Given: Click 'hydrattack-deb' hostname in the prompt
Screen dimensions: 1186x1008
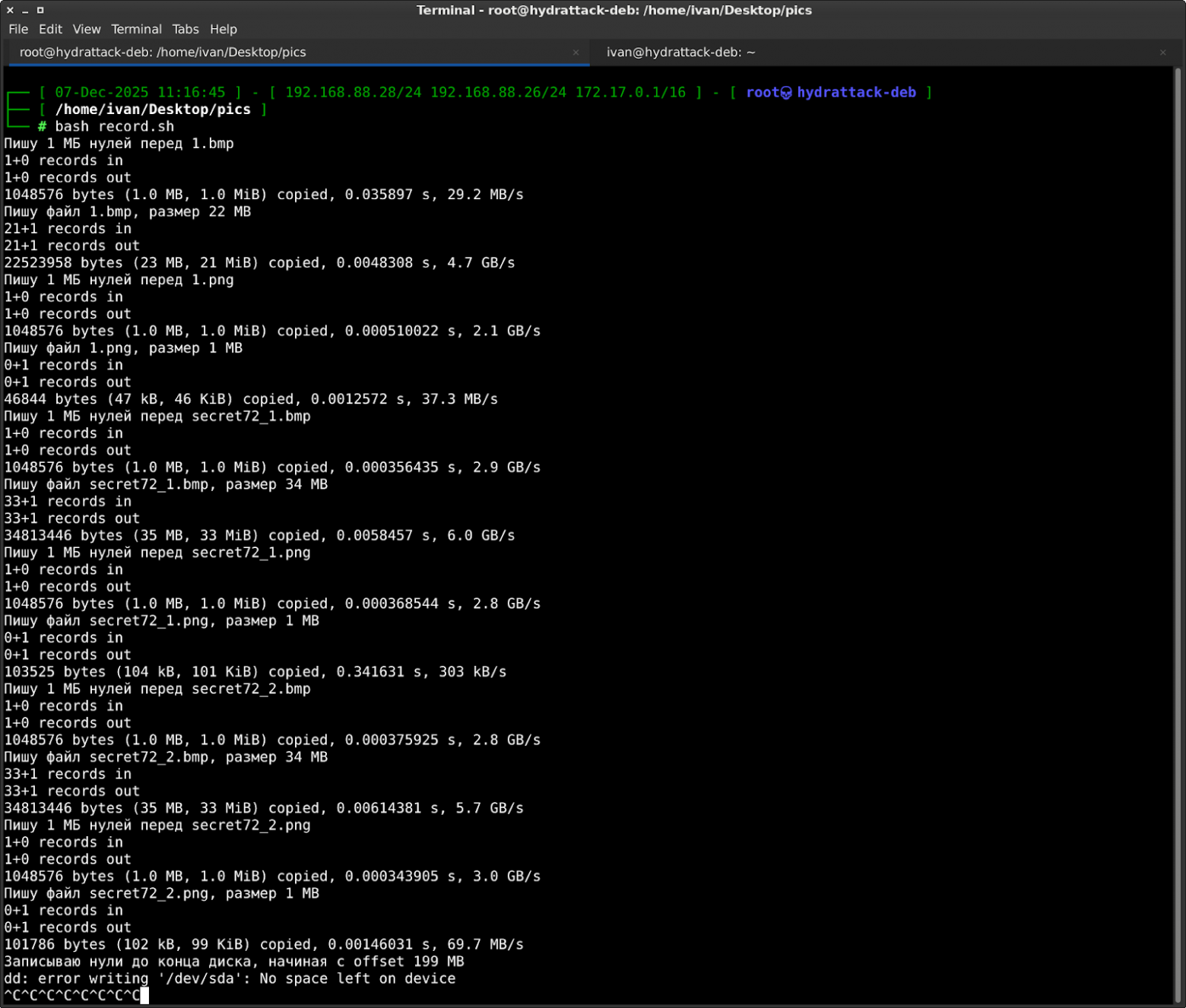Looking at the screenshot, I should [x=856, y=92].
